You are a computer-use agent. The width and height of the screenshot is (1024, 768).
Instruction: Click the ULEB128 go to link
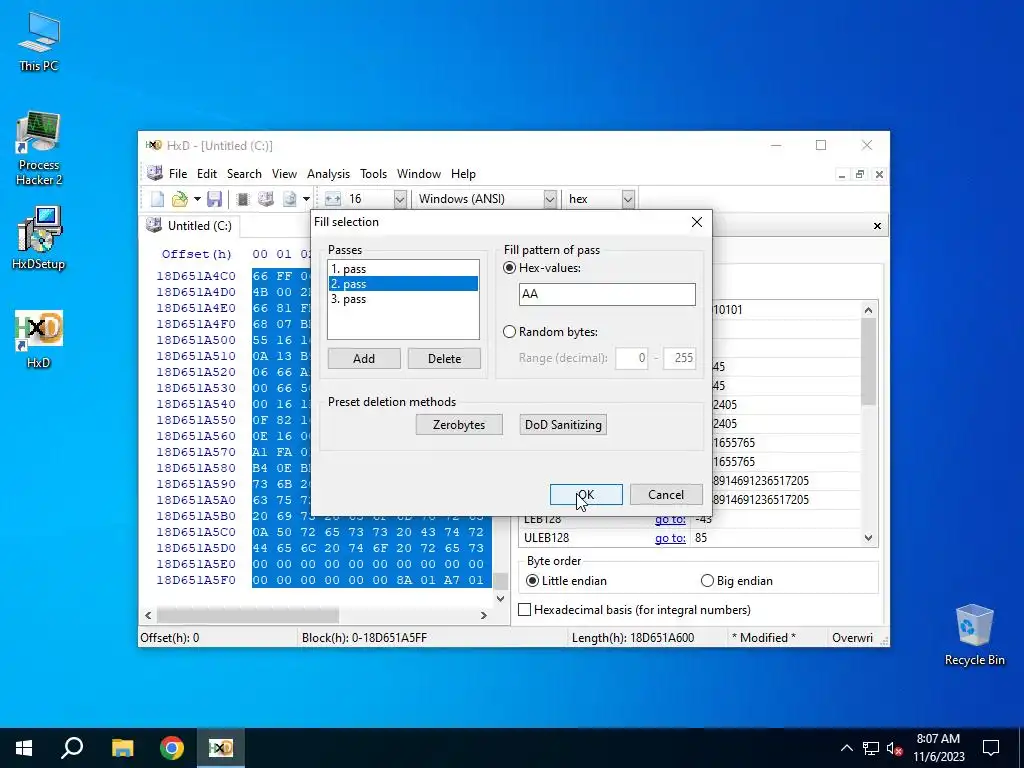pyautogui.click(x=670, y=538)
